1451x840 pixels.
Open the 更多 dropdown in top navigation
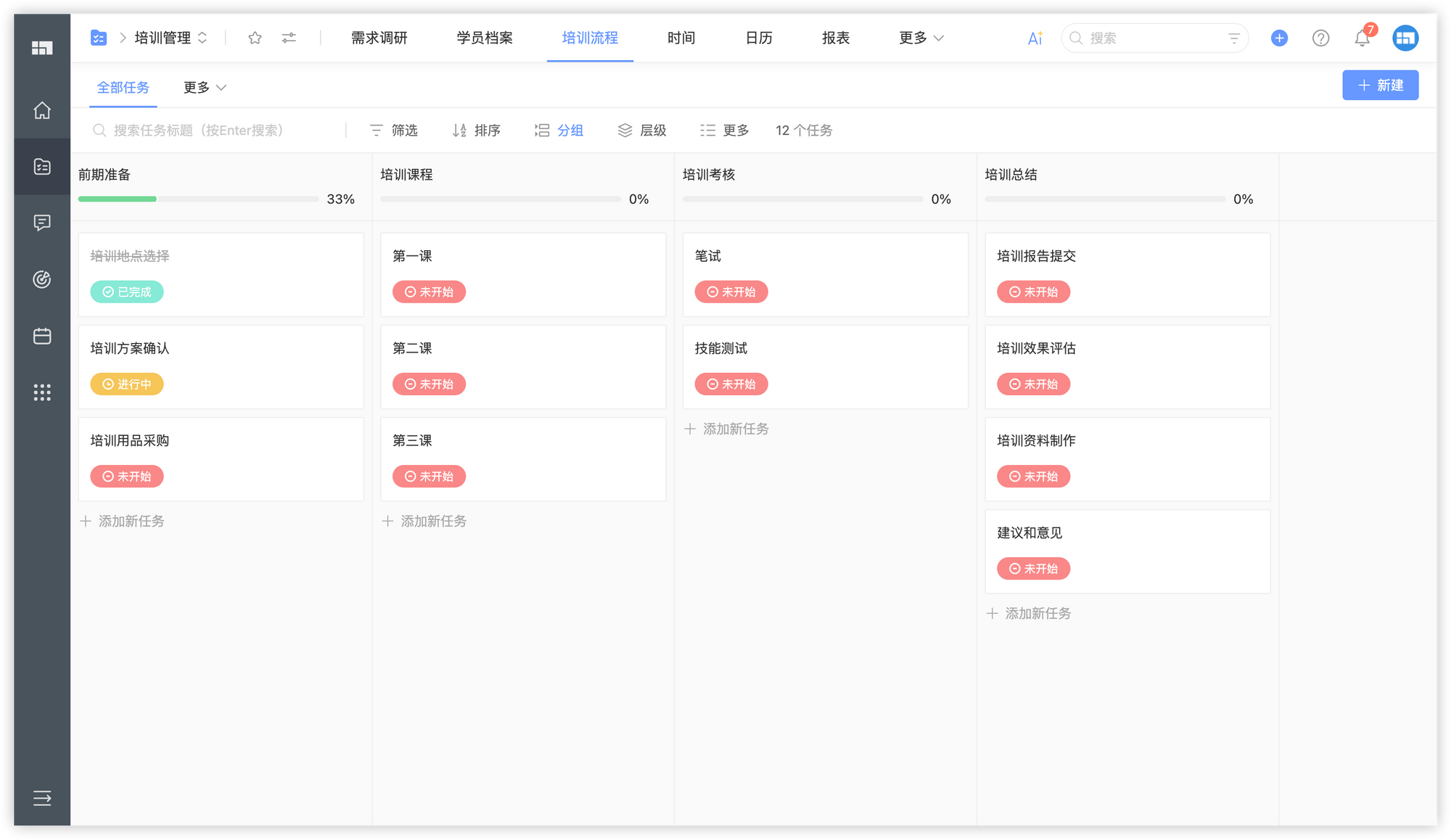pyautogui.click(x=921, y=38)
